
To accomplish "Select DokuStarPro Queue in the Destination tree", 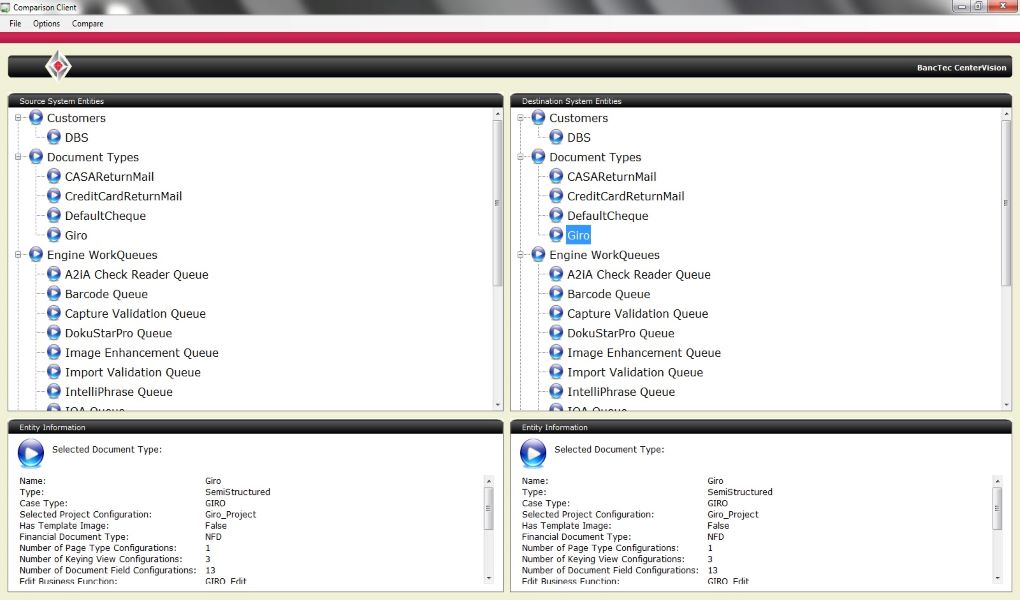I will coord(621,333).
